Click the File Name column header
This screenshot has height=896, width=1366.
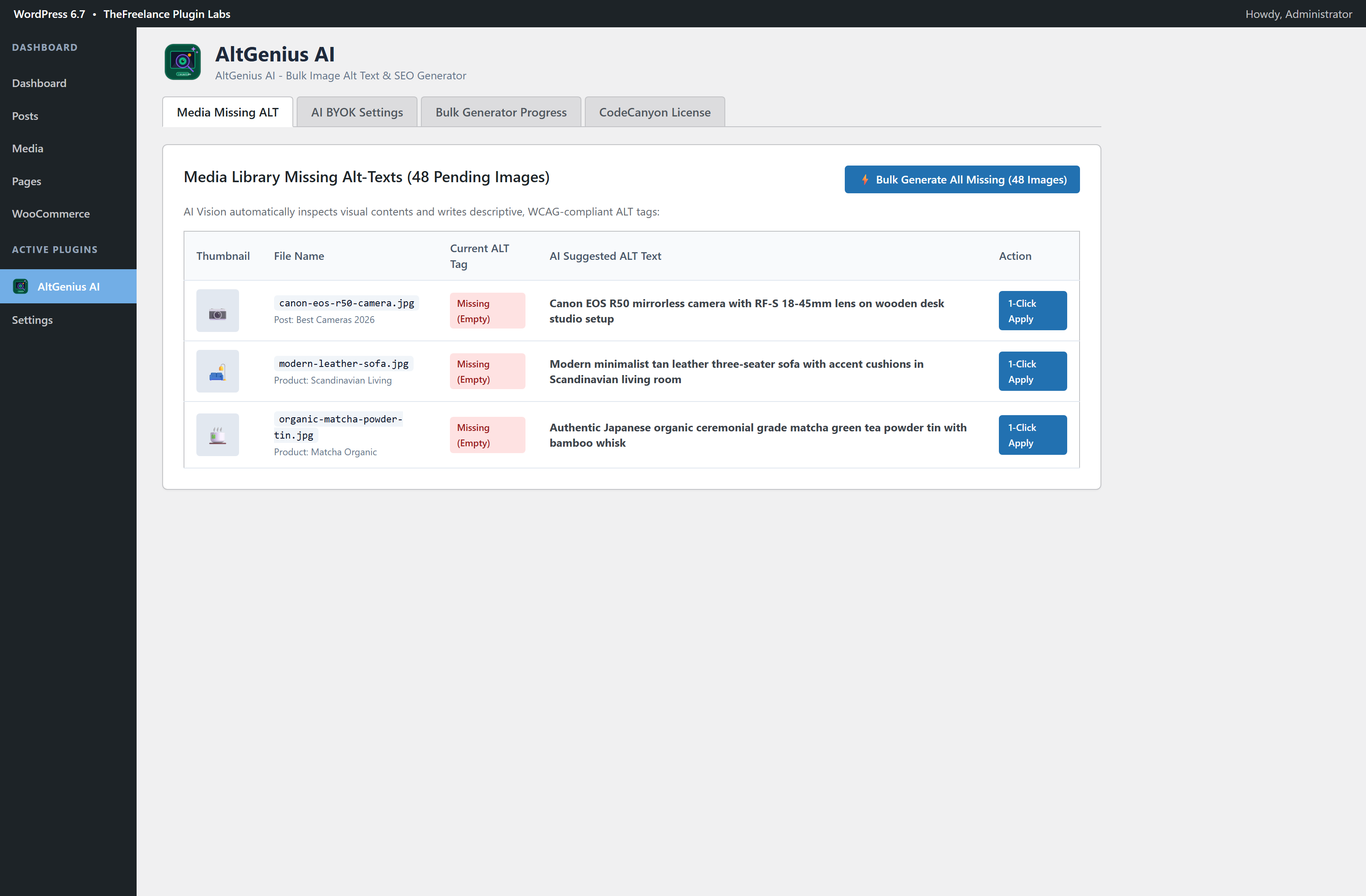(299, 256)
